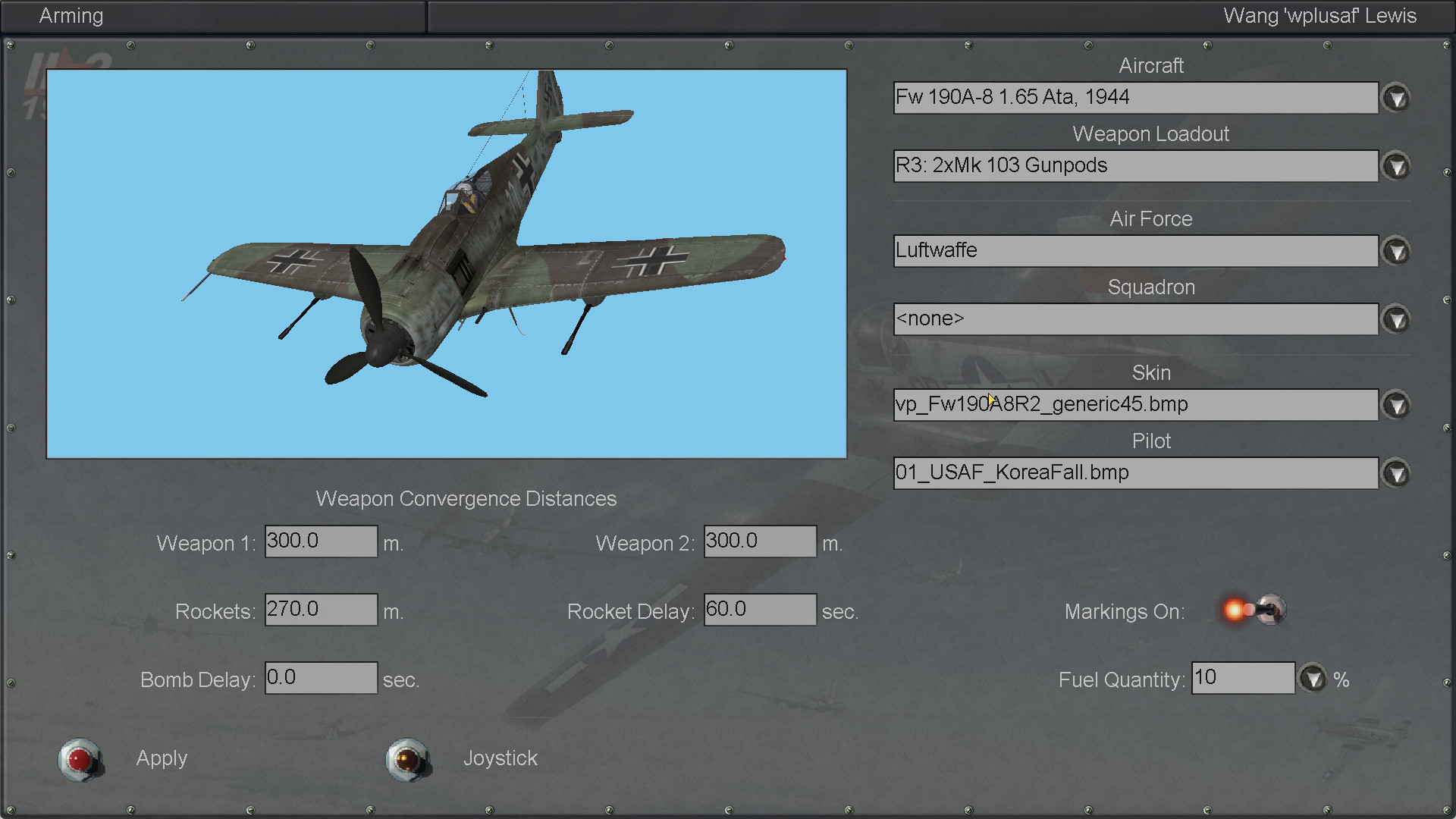This screenshot has height=819, width=1456.
Task: Click the Joystick label text
Action: tap(500, 758)
